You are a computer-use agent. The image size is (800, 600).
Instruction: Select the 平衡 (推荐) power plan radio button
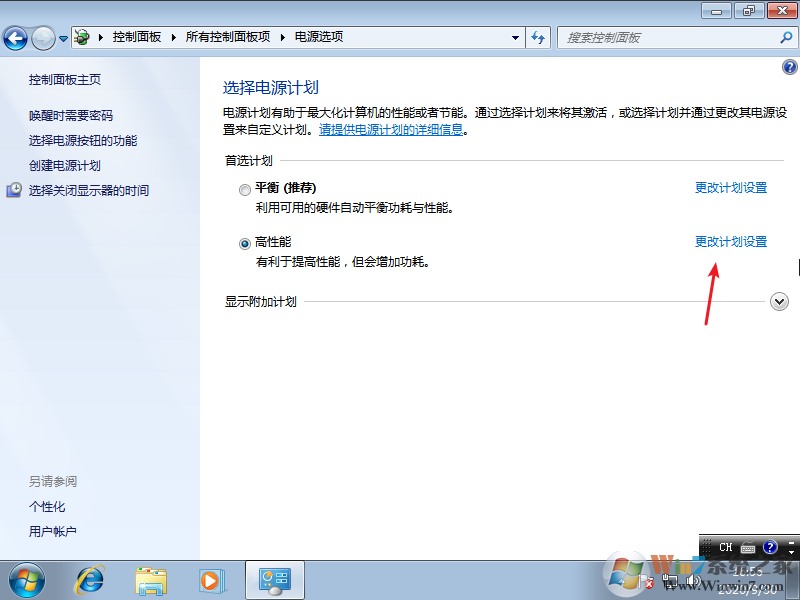pos(244,189)
